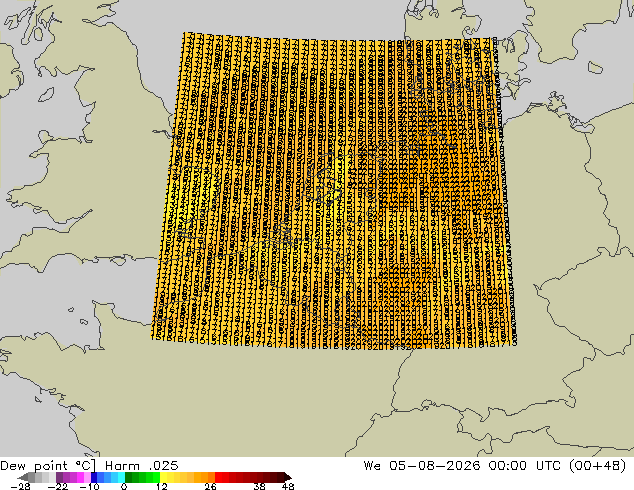
Task: Click the cyan legend swatch just left of 0
Action: [x=121, y=477]
